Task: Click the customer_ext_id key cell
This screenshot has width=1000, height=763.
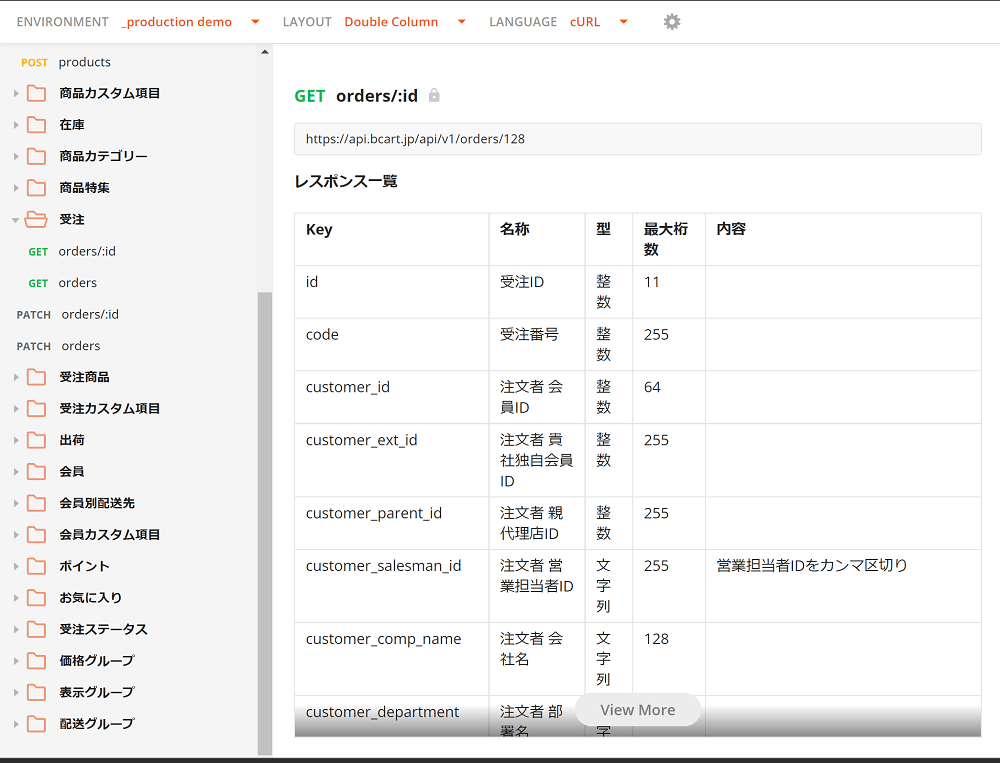Action: point(392,460)
